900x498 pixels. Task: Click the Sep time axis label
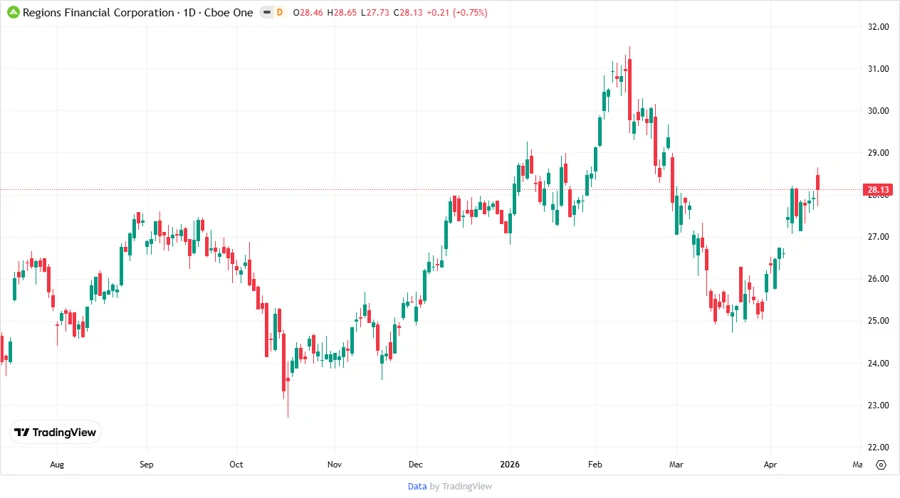point(146,464)
